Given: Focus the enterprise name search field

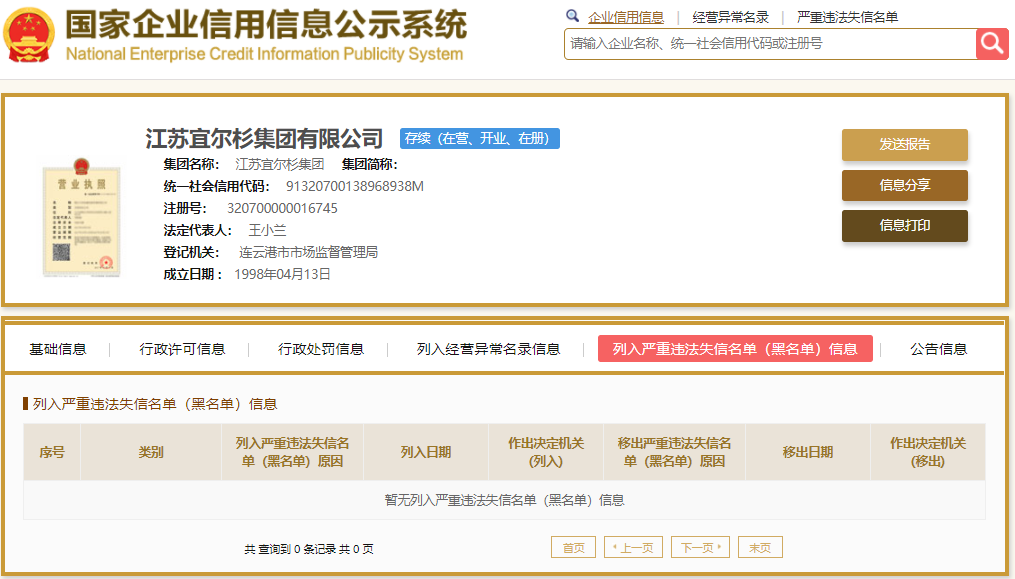Looking at the screenshot, I should pos(770,44).
